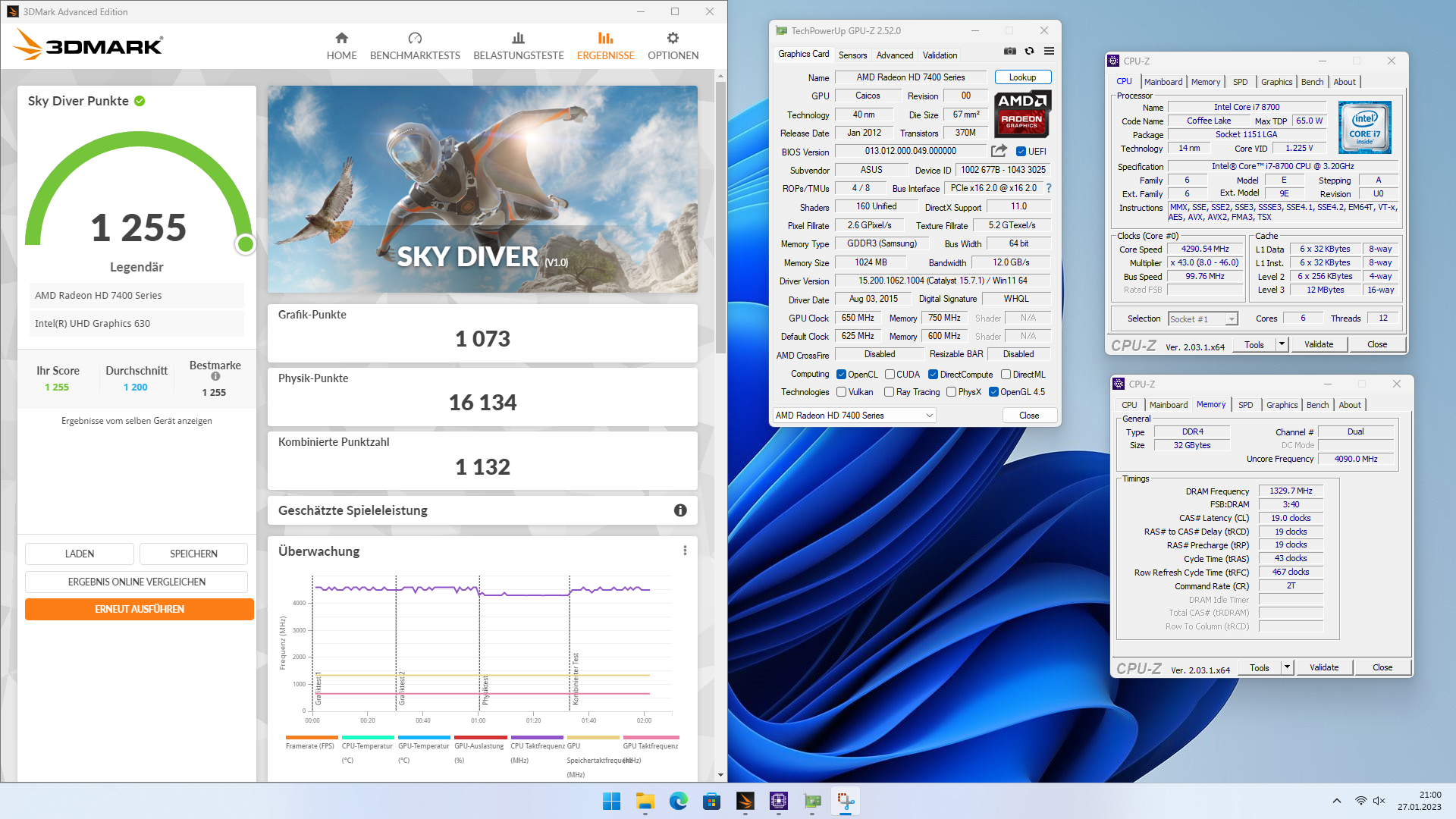Toggle the CUDA checkbox
This screenshot has height=819, width=1456.
(890, 375)
